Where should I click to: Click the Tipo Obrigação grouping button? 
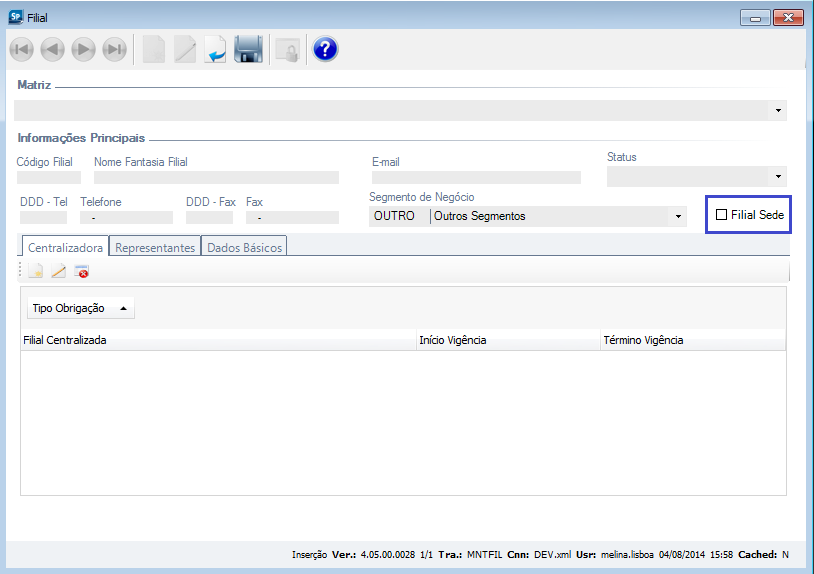click(80, 309)
